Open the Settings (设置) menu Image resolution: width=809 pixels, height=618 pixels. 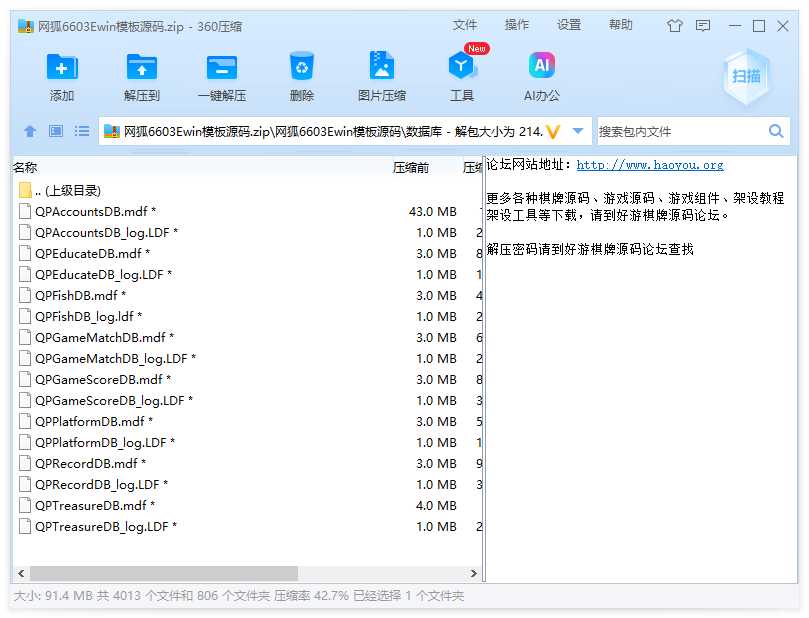(569, 25)
